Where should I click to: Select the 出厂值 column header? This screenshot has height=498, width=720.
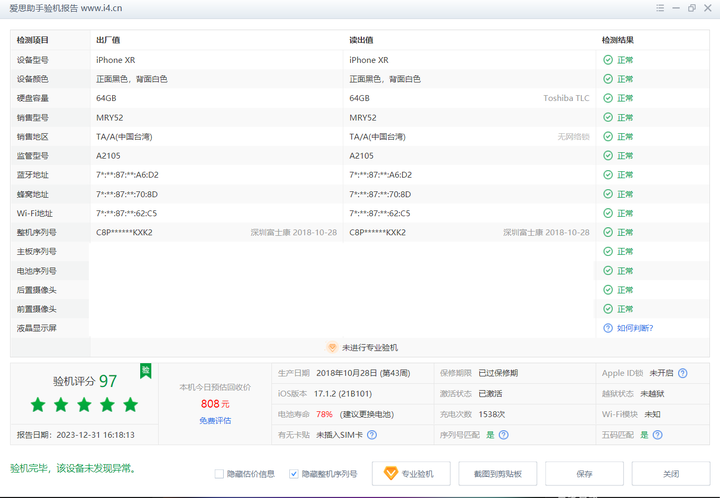click(x=108, y=40)
